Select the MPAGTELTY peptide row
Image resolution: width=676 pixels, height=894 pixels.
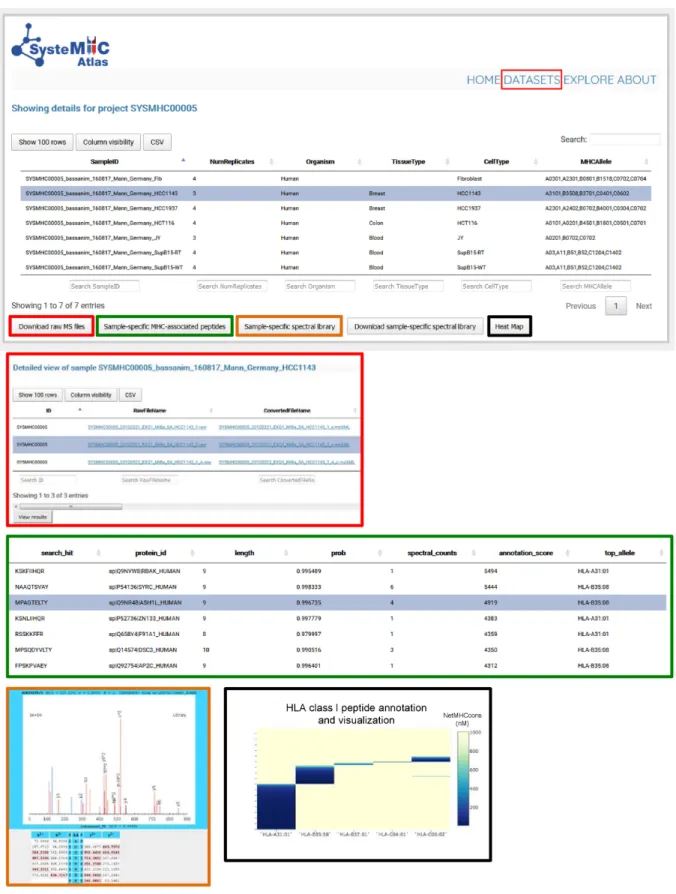tap(339, 603)
